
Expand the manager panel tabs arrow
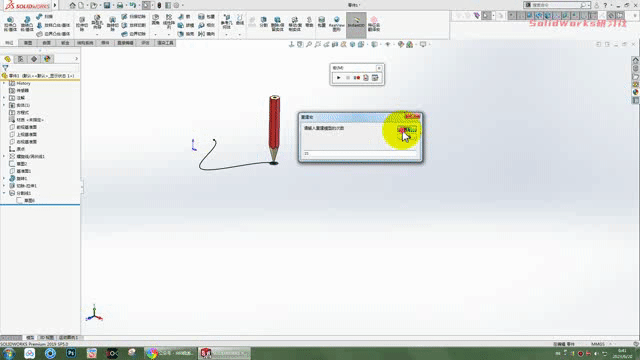76,59
